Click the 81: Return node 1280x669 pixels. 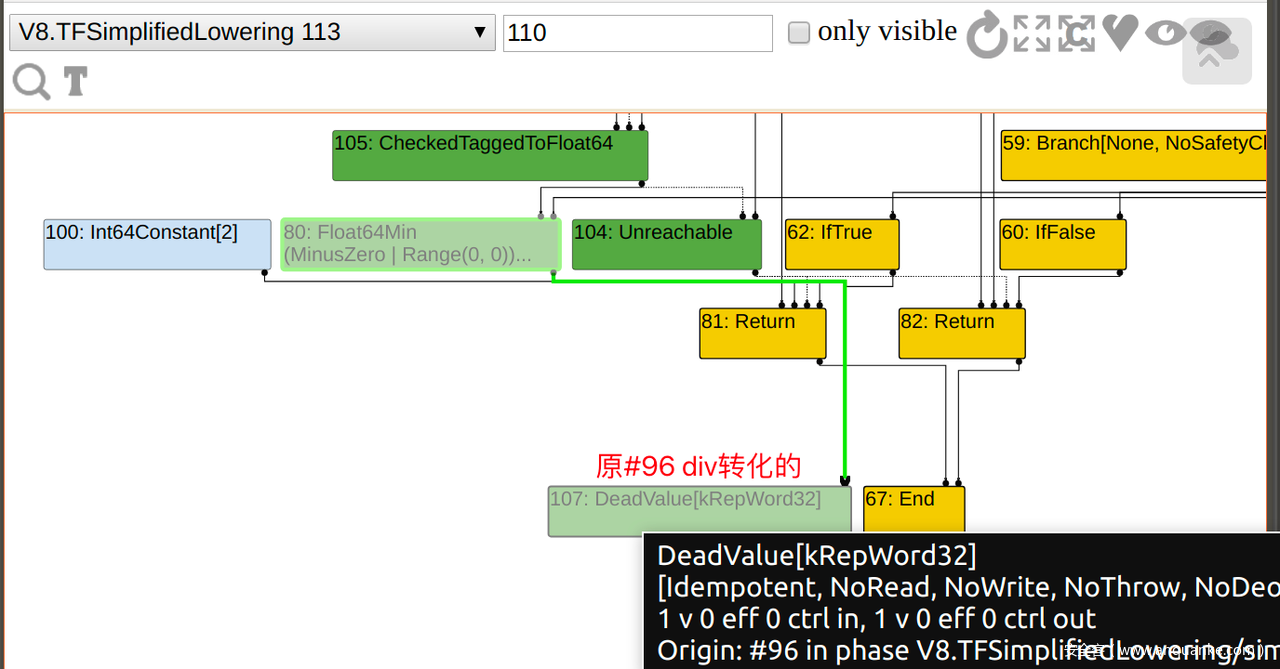point(762,333)
